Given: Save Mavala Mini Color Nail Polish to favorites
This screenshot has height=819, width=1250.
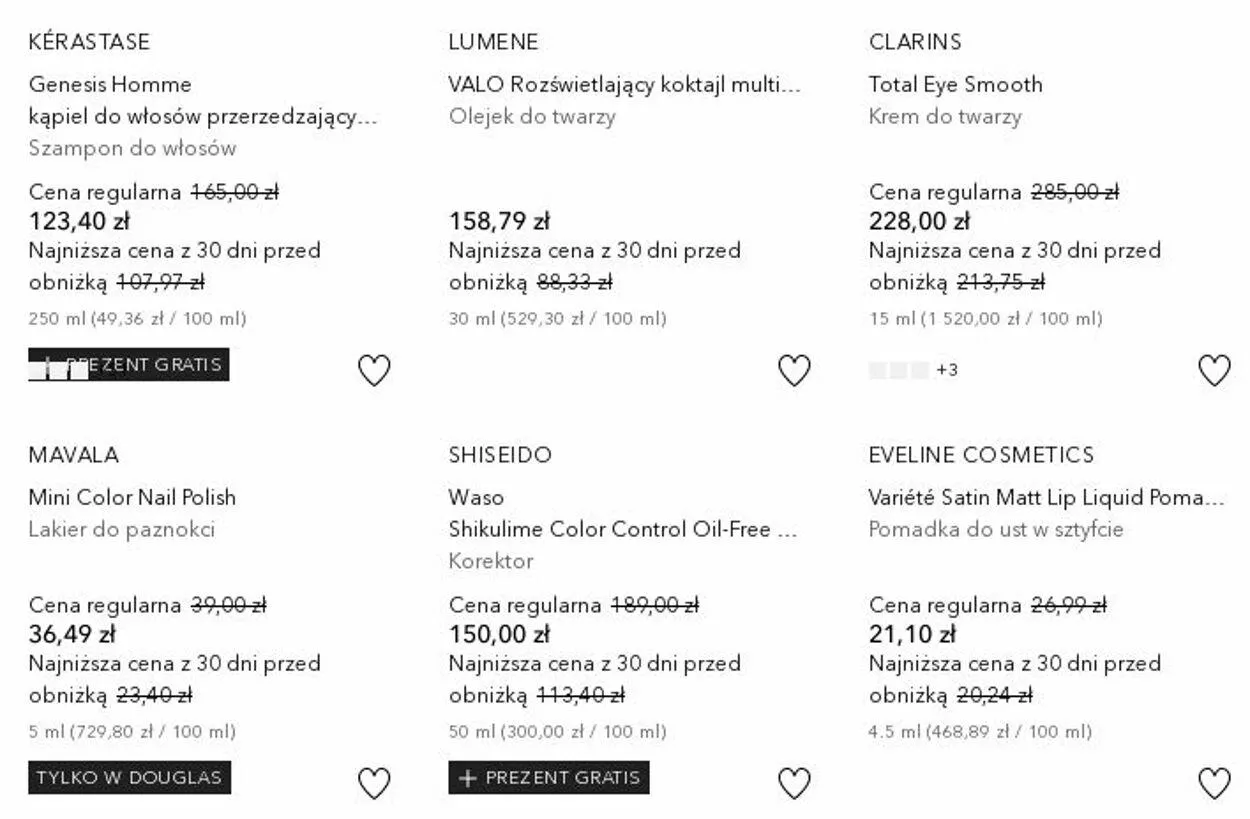Looking at the screenshot, I should point(374,784).
